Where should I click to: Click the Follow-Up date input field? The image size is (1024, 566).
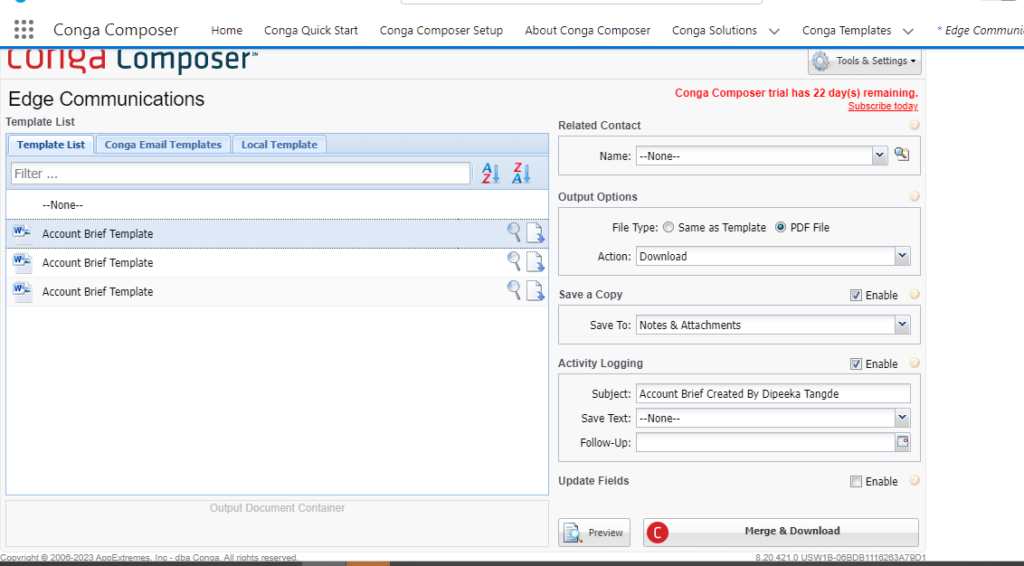tap(765, 443)
